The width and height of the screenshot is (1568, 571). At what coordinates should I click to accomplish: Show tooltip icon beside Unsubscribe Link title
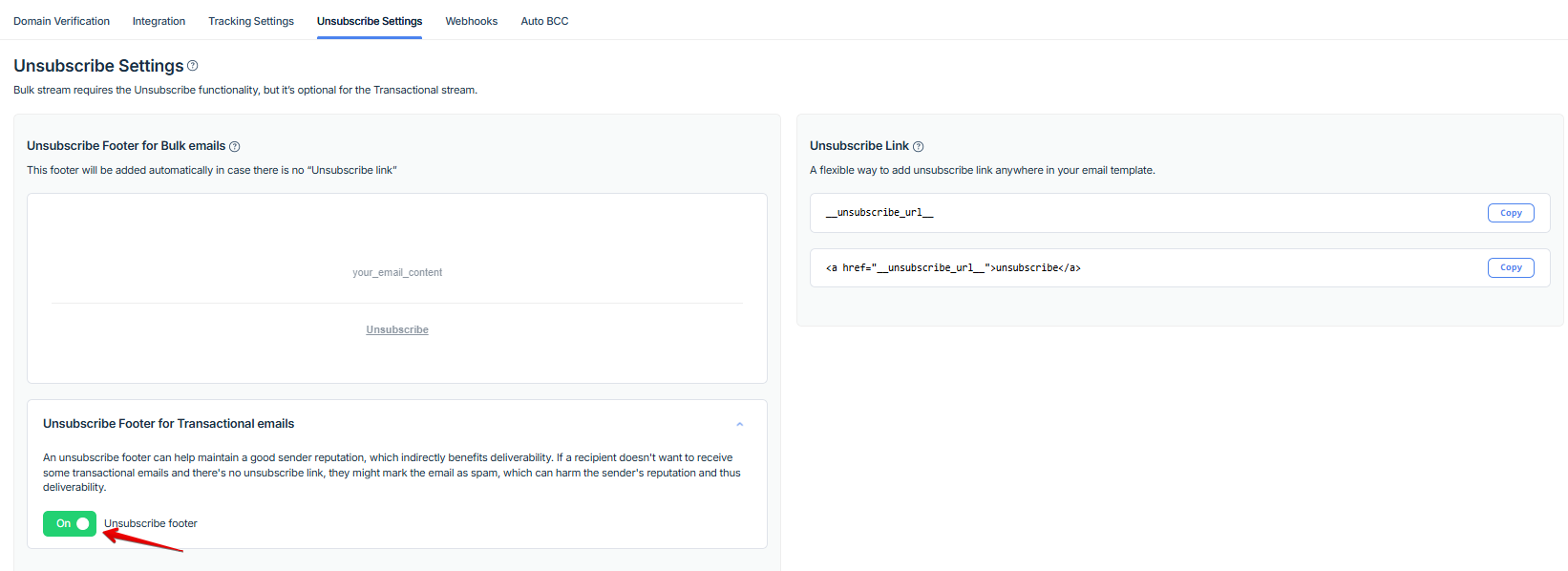pyautogui.click(x=919, y=147)
